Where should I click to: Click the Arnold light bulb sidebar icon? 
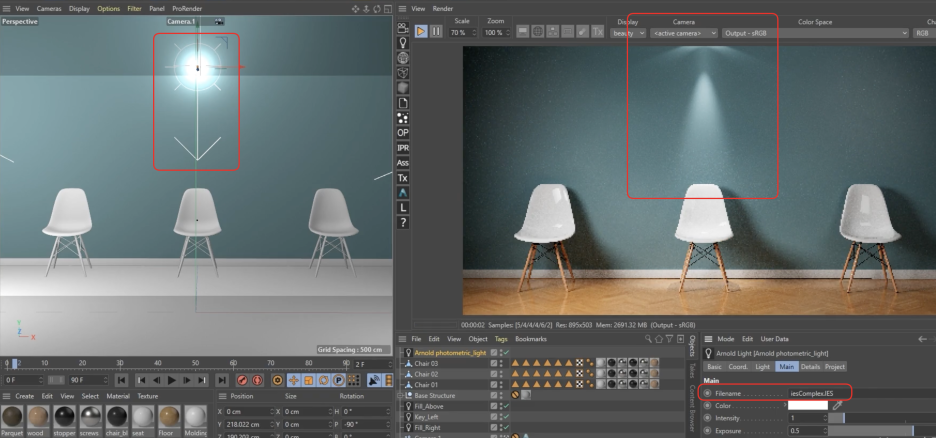403,43
